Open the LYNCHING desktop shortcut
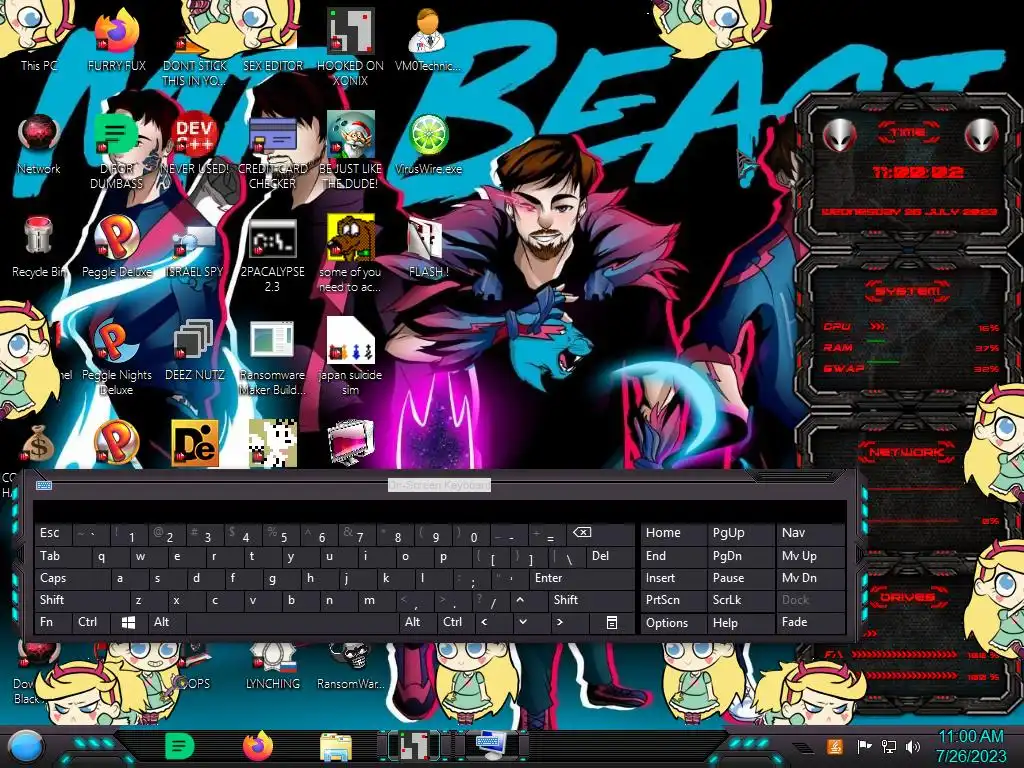The width and height of the screenshot is (1024, 768). [x=272, y=666]
